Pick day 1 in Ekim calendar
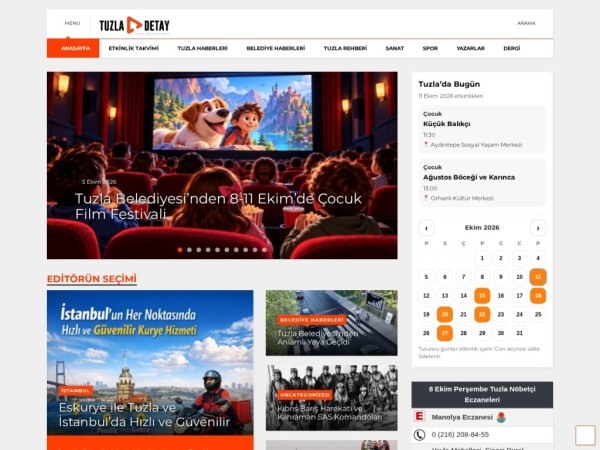600x450 pixels. pyautogui.click(x=482, y=258)
